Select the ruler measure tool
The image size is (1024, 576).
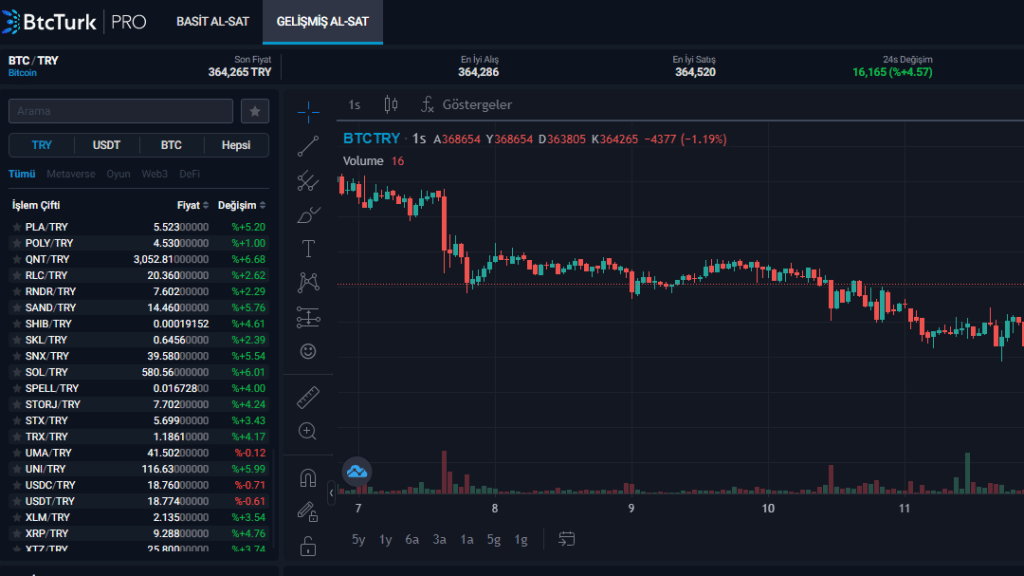(308, 397)
